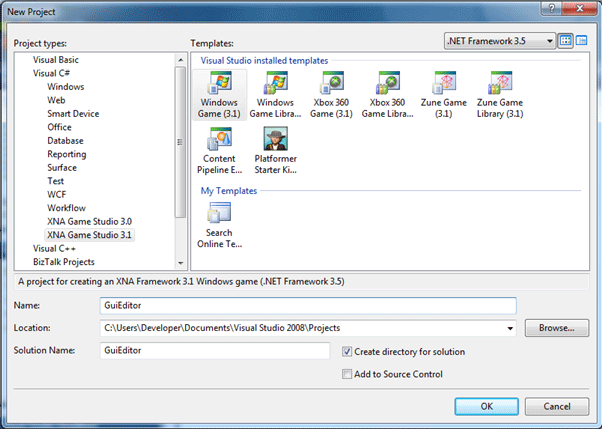Choose the Xbox 360 Game Library template
Viewport: 602px width, 429px height.
coord(387,95)
